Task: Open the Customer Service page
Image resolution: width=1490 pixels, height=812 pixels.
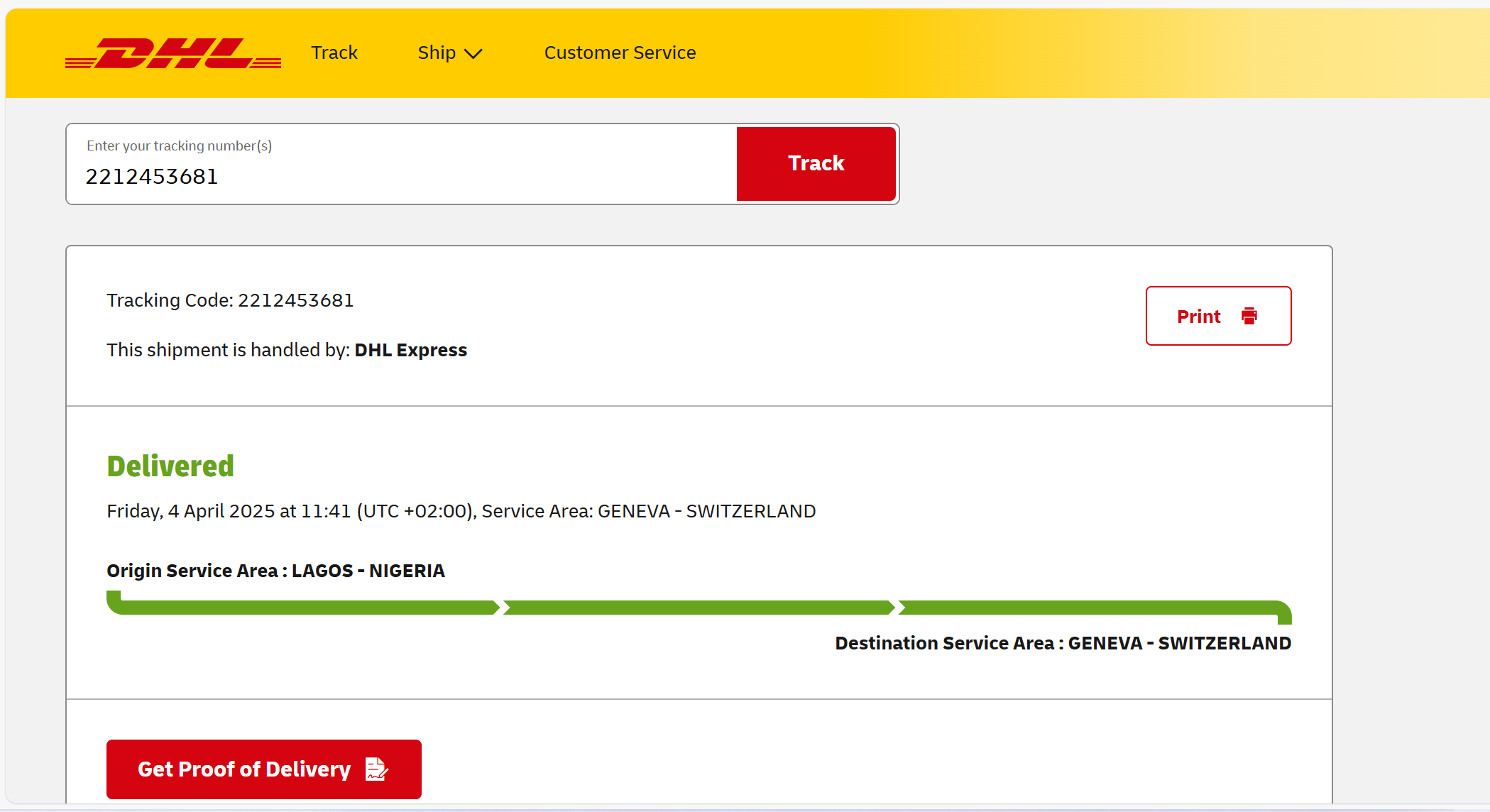Action: pyautogui.click(x=620, y=53)
